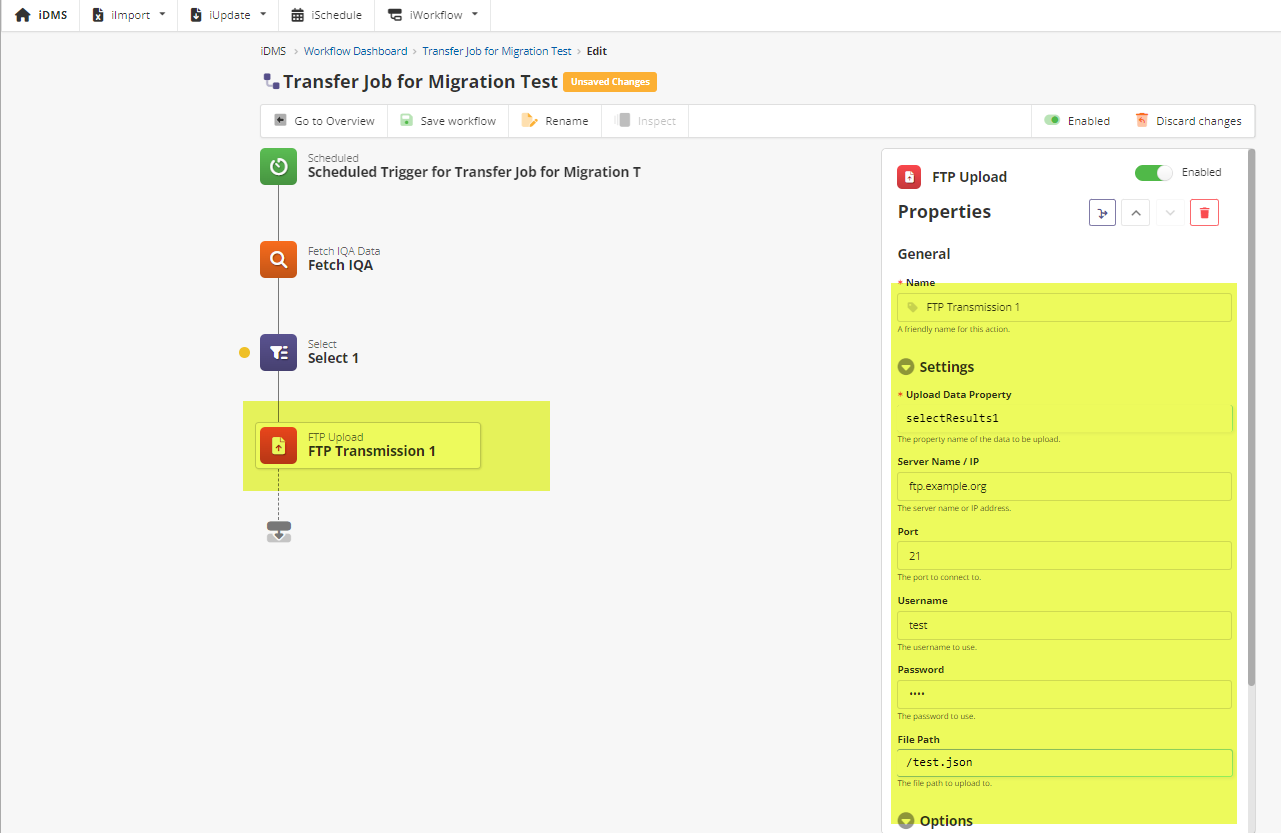Open the iSchedule menu item
The width and height of the screenshot is (1281, 833).
326,15
